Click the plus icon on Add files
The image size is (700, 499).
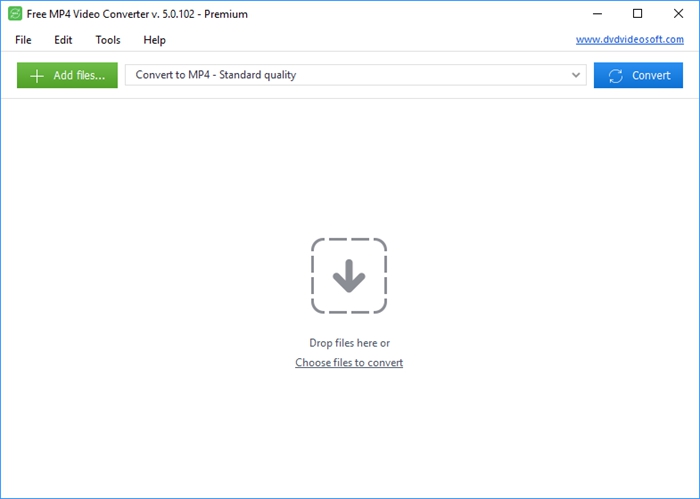tap(37, 75)
